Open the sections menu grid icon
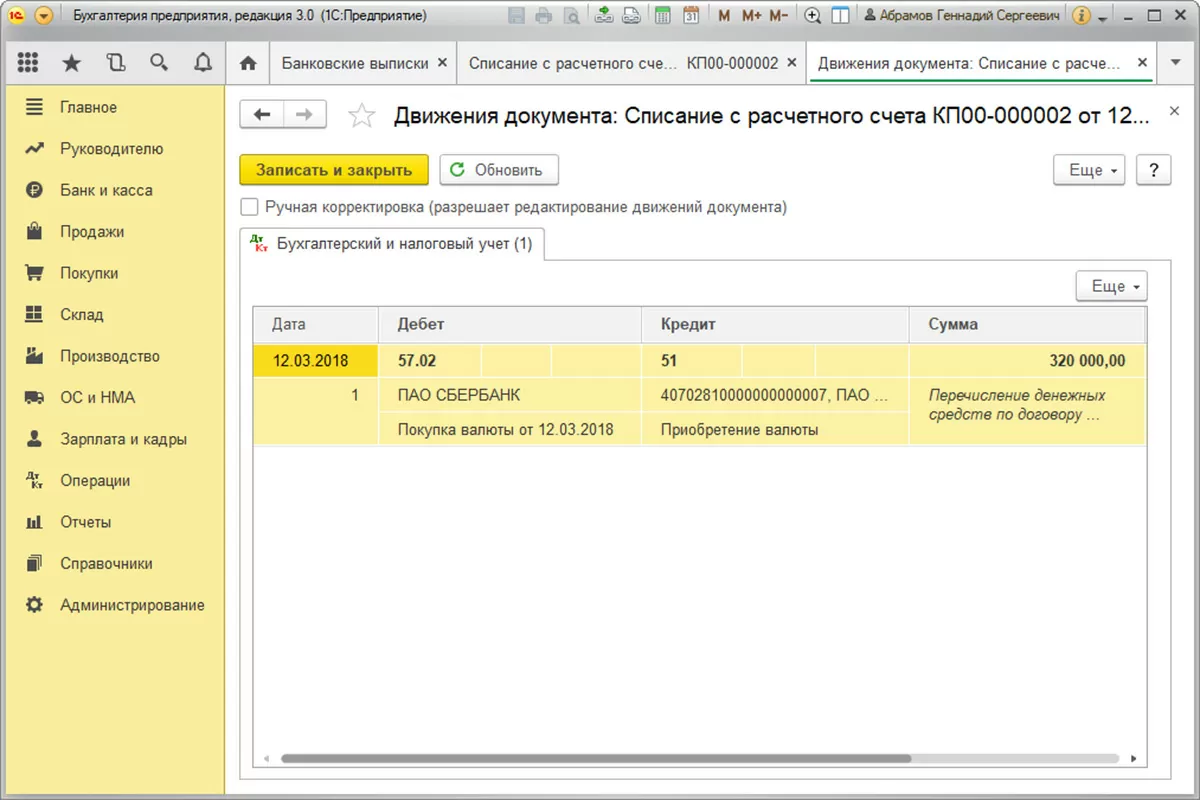 pyautogui.click(x=28, y=63)
